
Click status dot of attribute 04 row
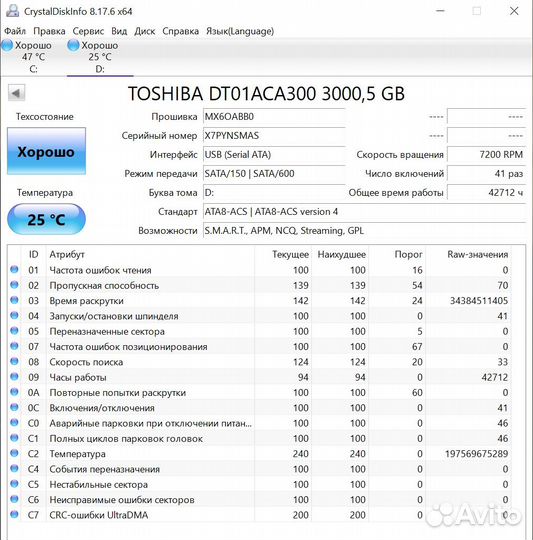tap(14, 315)
